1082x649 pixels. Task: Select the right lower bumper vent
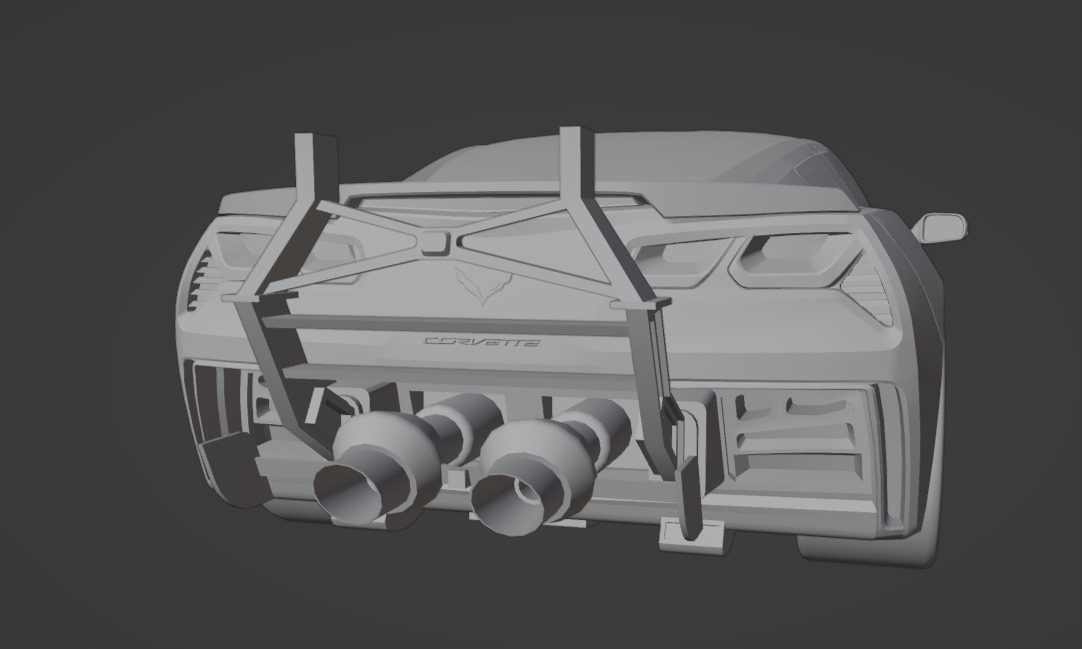coord(796,435)
